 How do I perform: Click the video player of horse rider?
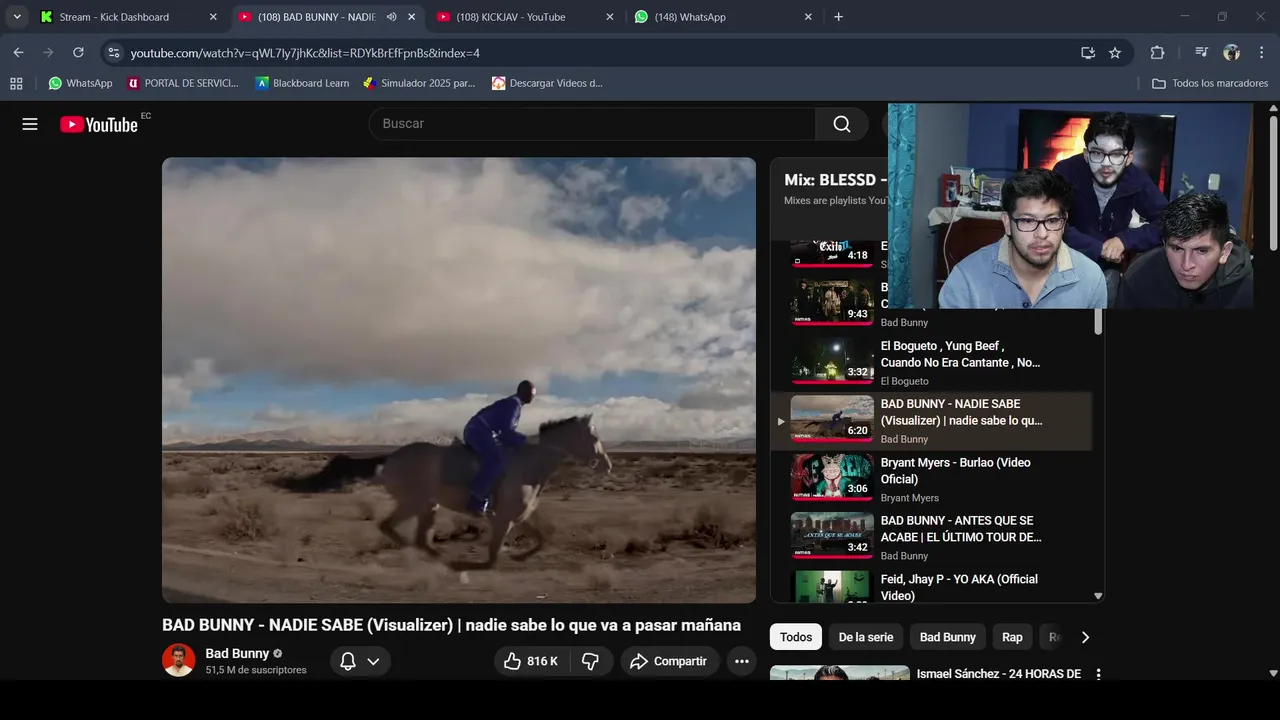point(459,380)
